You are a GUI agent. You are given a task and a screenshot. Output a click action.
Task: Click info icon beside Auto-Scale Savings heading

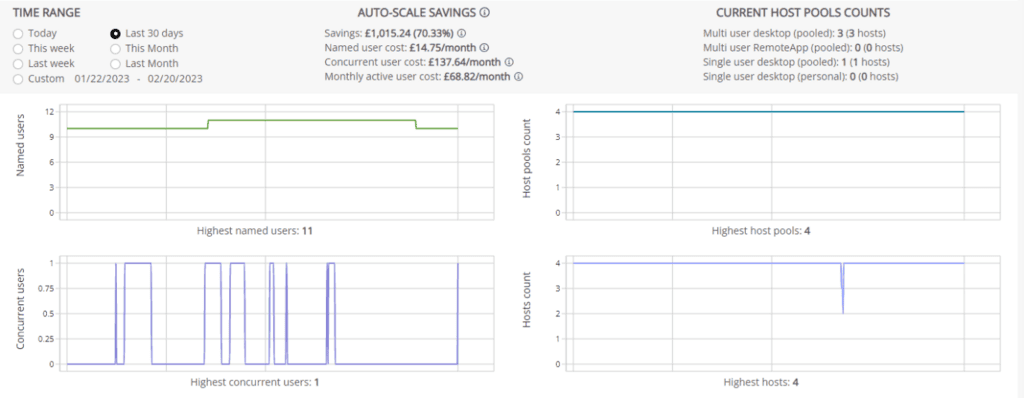(x=485, y=12)
